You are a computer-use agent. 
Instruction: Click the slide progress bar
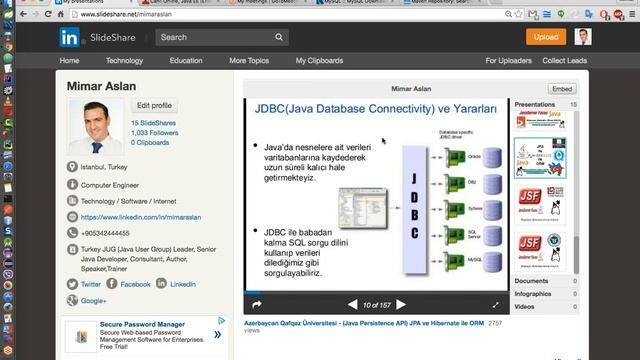click(x=377, y=293)
